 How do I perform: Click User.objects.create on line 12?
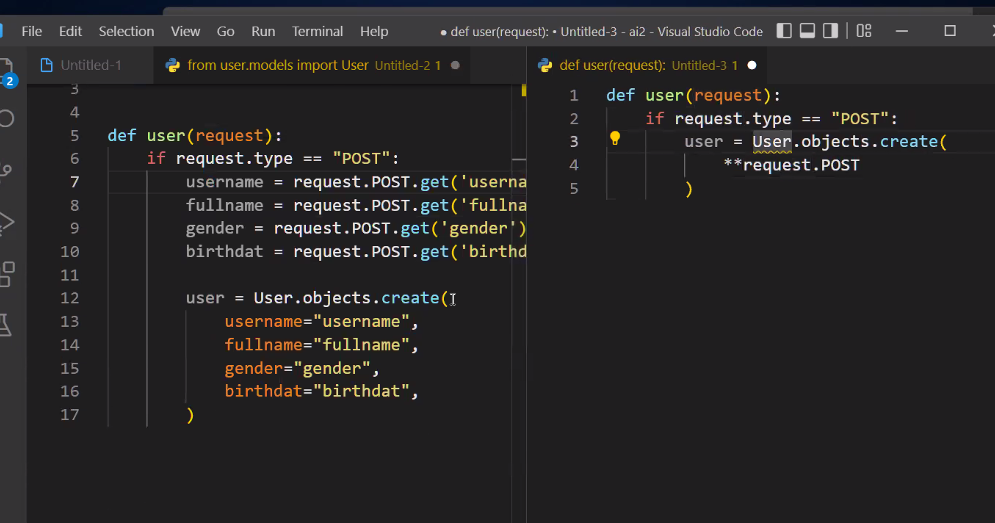pos(346,298)
